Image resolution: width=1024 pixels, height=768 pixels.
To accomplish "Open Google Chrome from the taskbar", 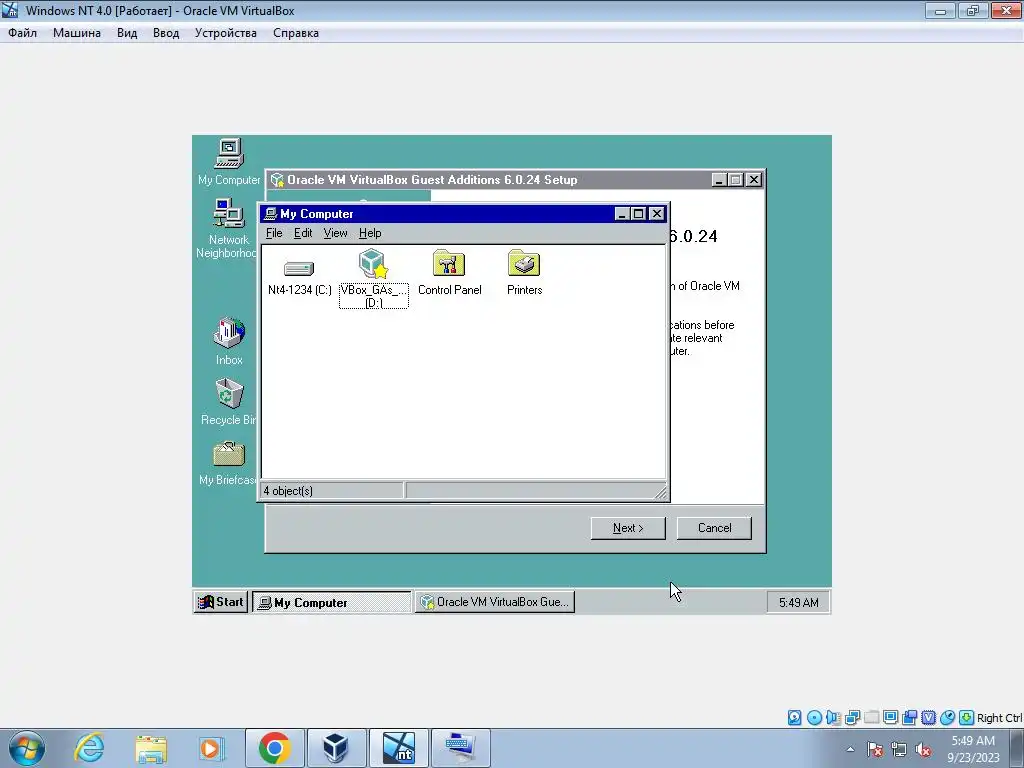I will click(x=274, y=748).
